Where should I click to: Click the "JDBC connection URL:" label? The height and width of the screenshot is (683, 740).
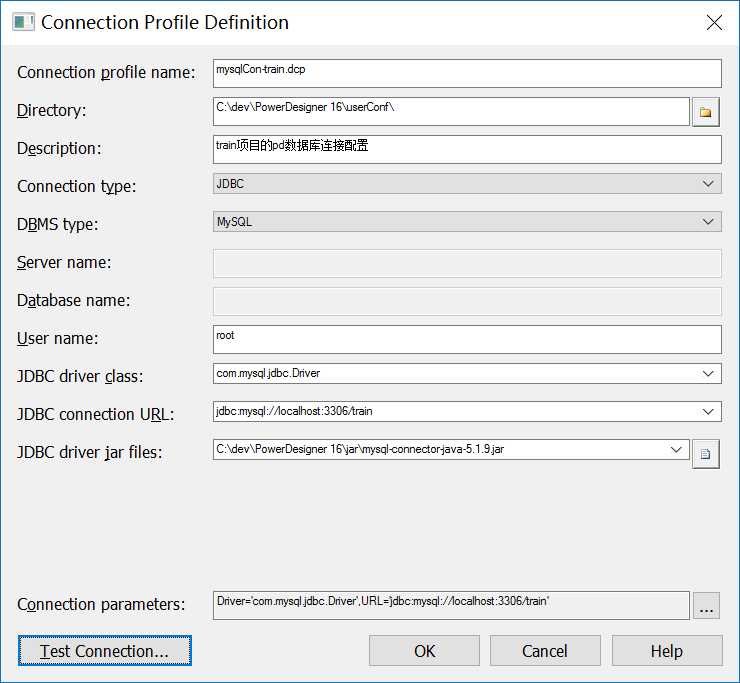tap(96, 414)
